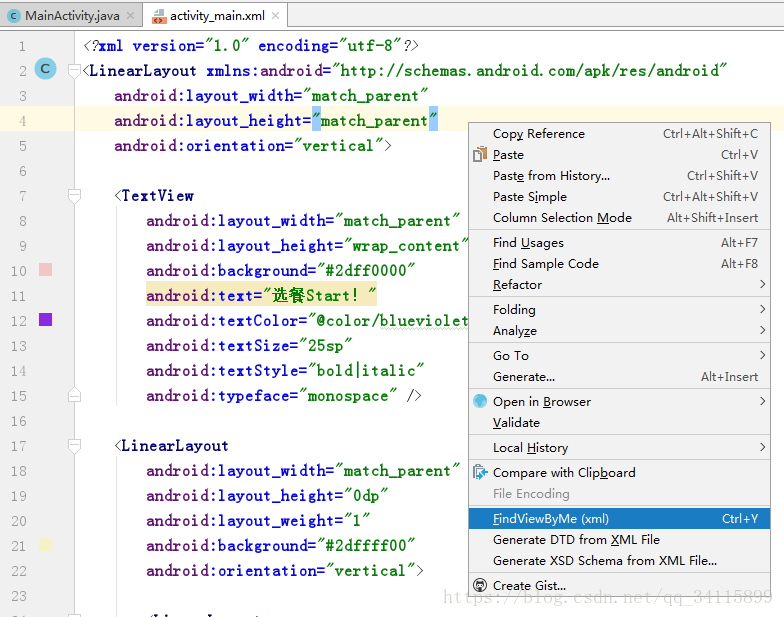Expand the Open in Browser submenu arrow
This screenshot has width=784, height=617.
click(x=762, y=401)
